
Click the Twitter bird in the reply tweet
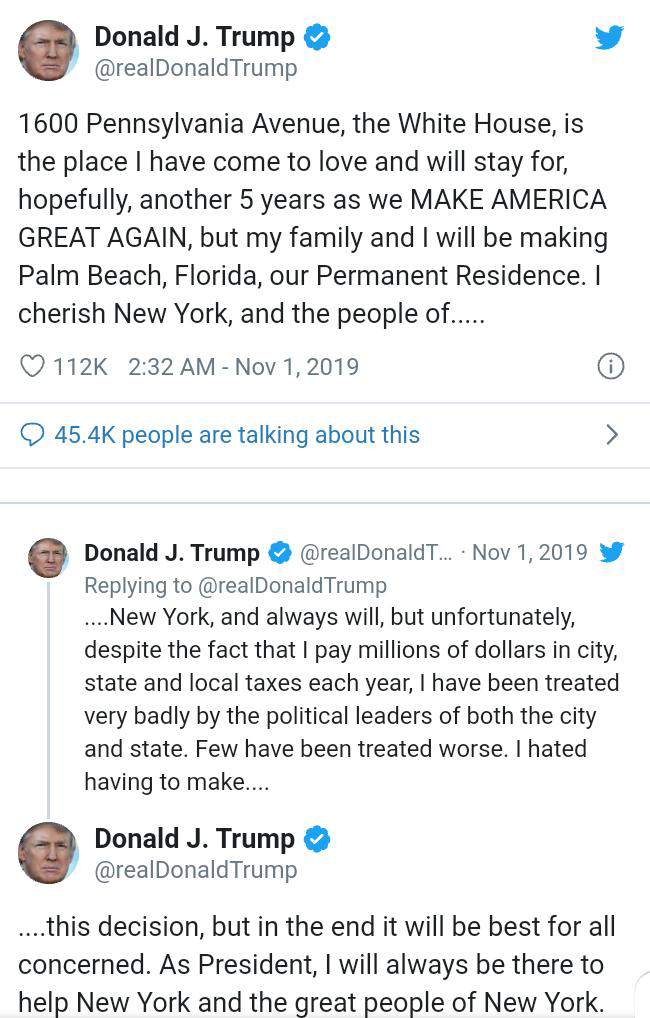pyautogui.click(x=612, y=552)
